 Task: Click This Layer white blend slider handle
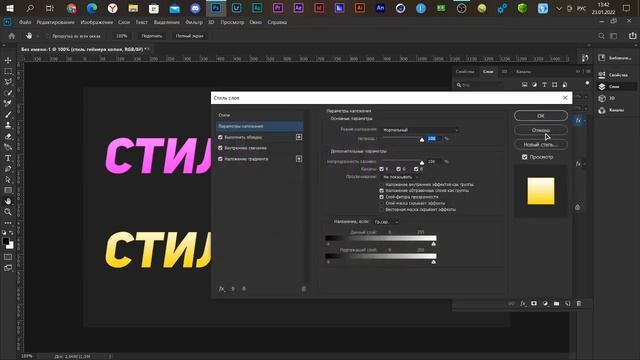tap(433, 244)
